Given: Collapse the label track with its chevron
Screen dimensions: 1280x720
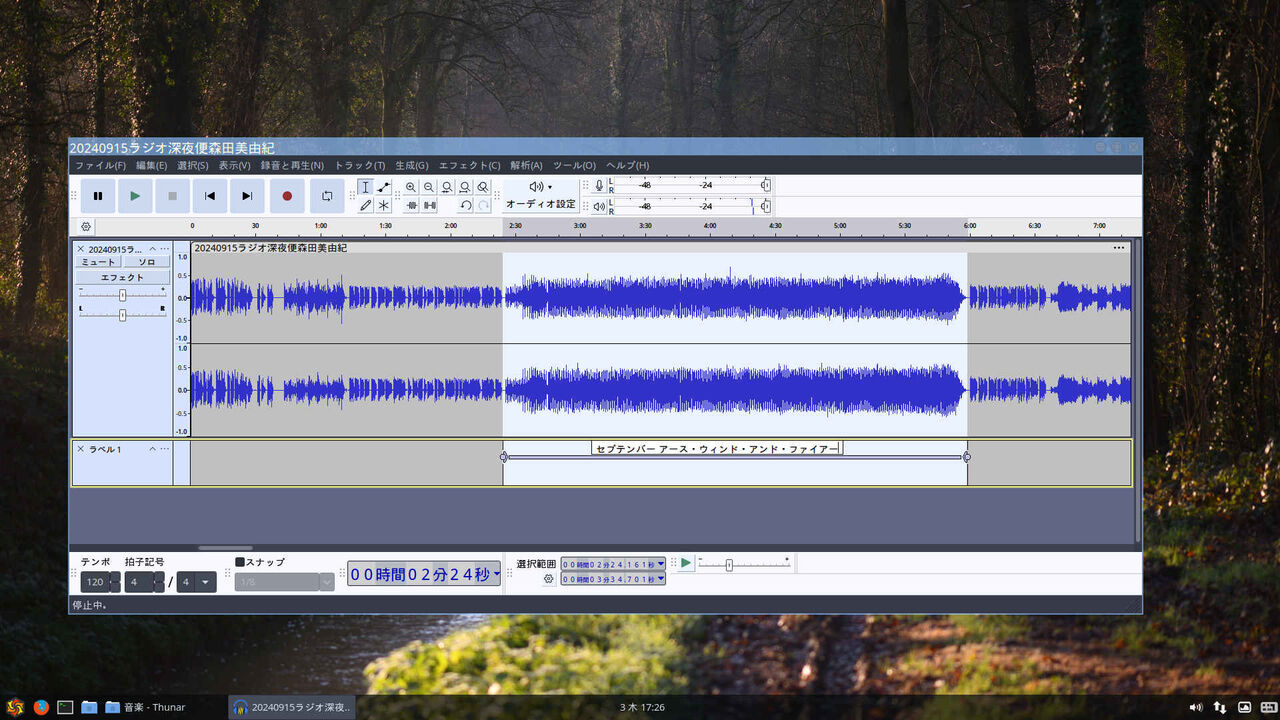Looking at the screenshot, I should [x=151, y=448].
